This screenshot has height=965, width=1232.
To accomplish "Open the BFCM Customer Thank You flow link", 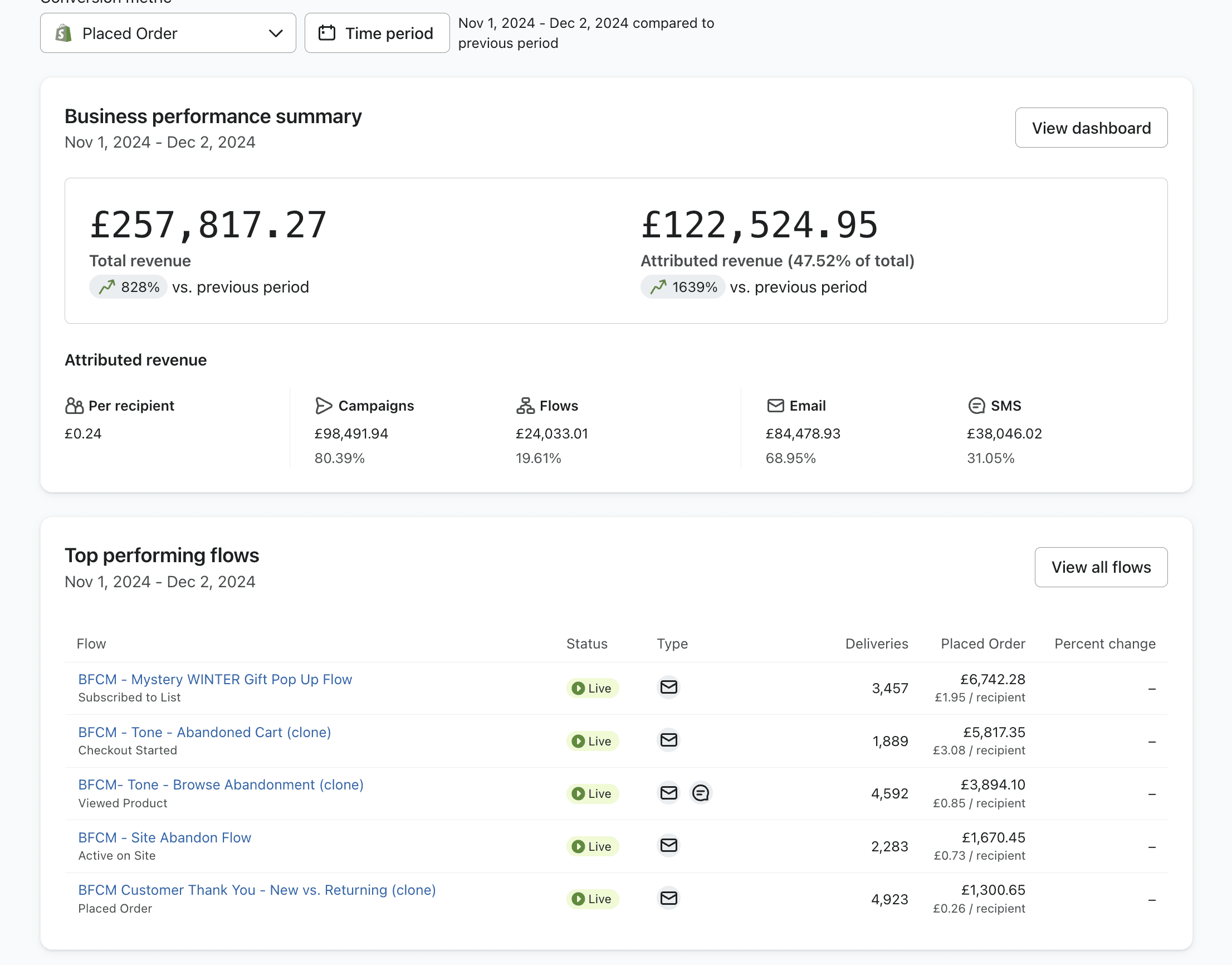I will click(x=256, y=890).
